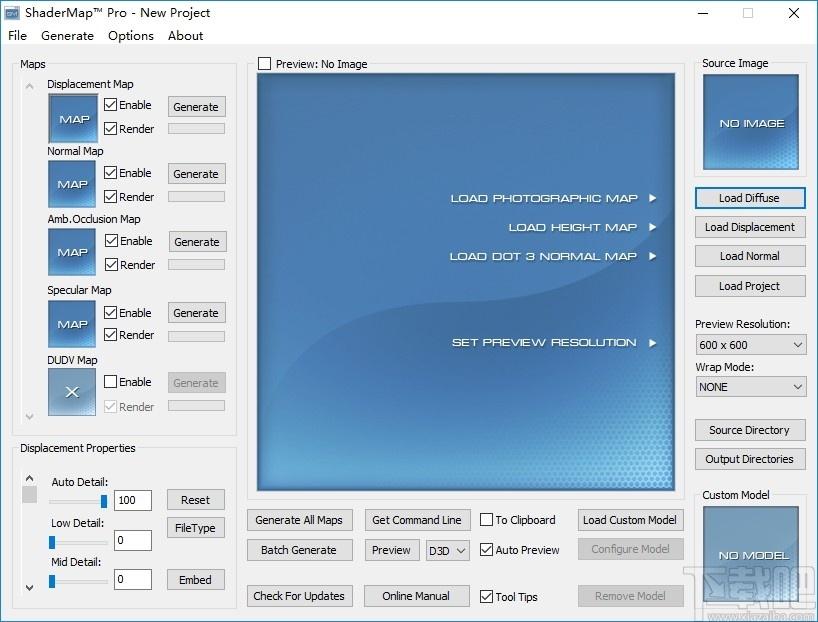Open the File menu
The image size is (818, 622).
point(17,35)
